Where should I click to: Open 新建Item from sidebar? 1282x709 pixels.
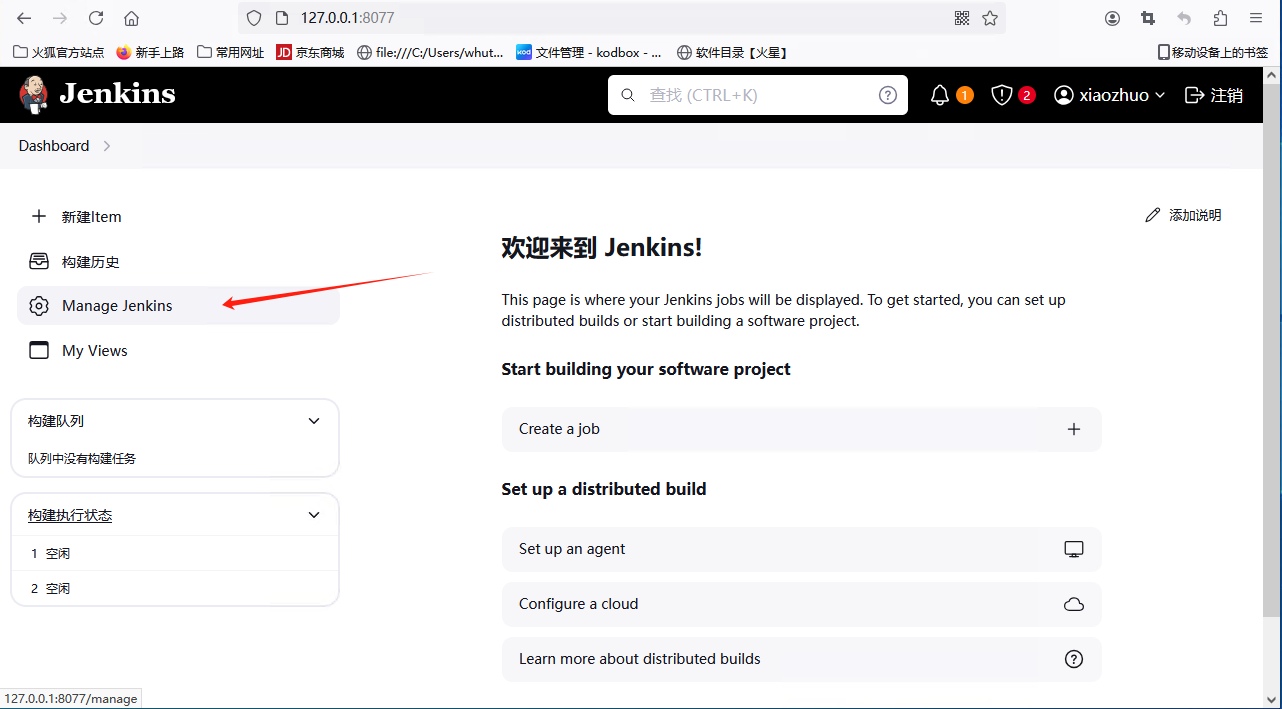(178, 217)
